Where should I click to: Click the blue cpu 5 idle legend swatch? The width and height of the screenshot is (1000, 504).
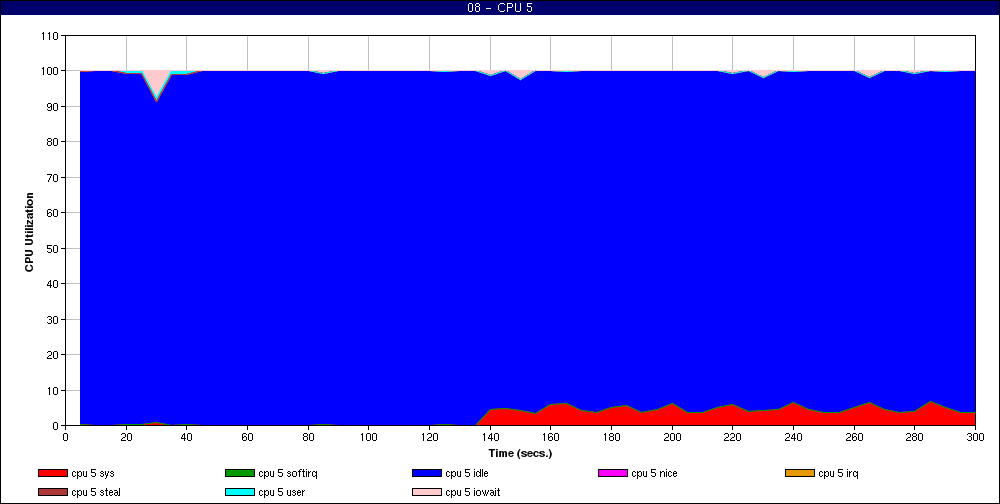pyautogui.click(x=427, y=473)
